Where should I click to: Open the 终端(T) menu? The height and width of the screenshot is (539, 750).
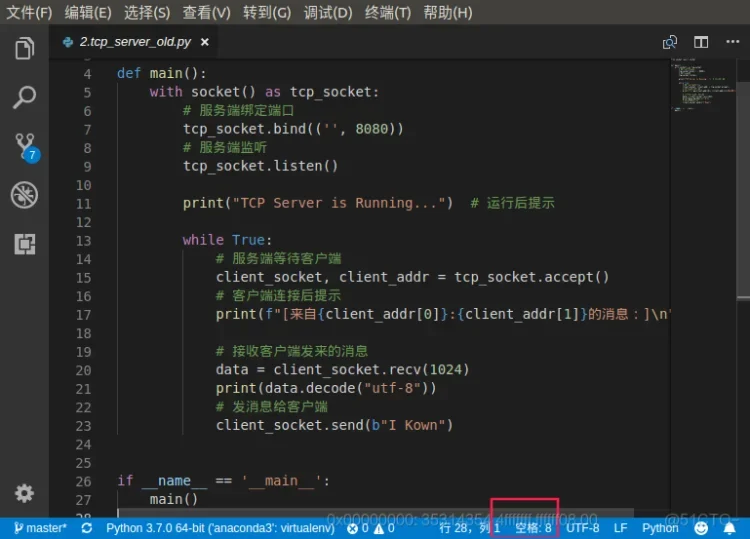[387, 12]
